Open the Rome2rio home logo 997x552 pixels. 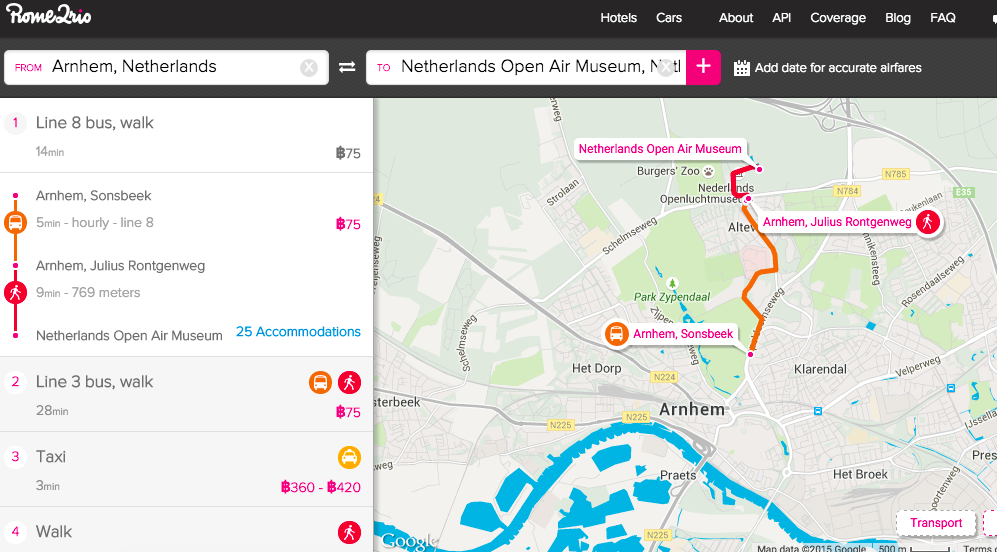[x=49, y=15]
